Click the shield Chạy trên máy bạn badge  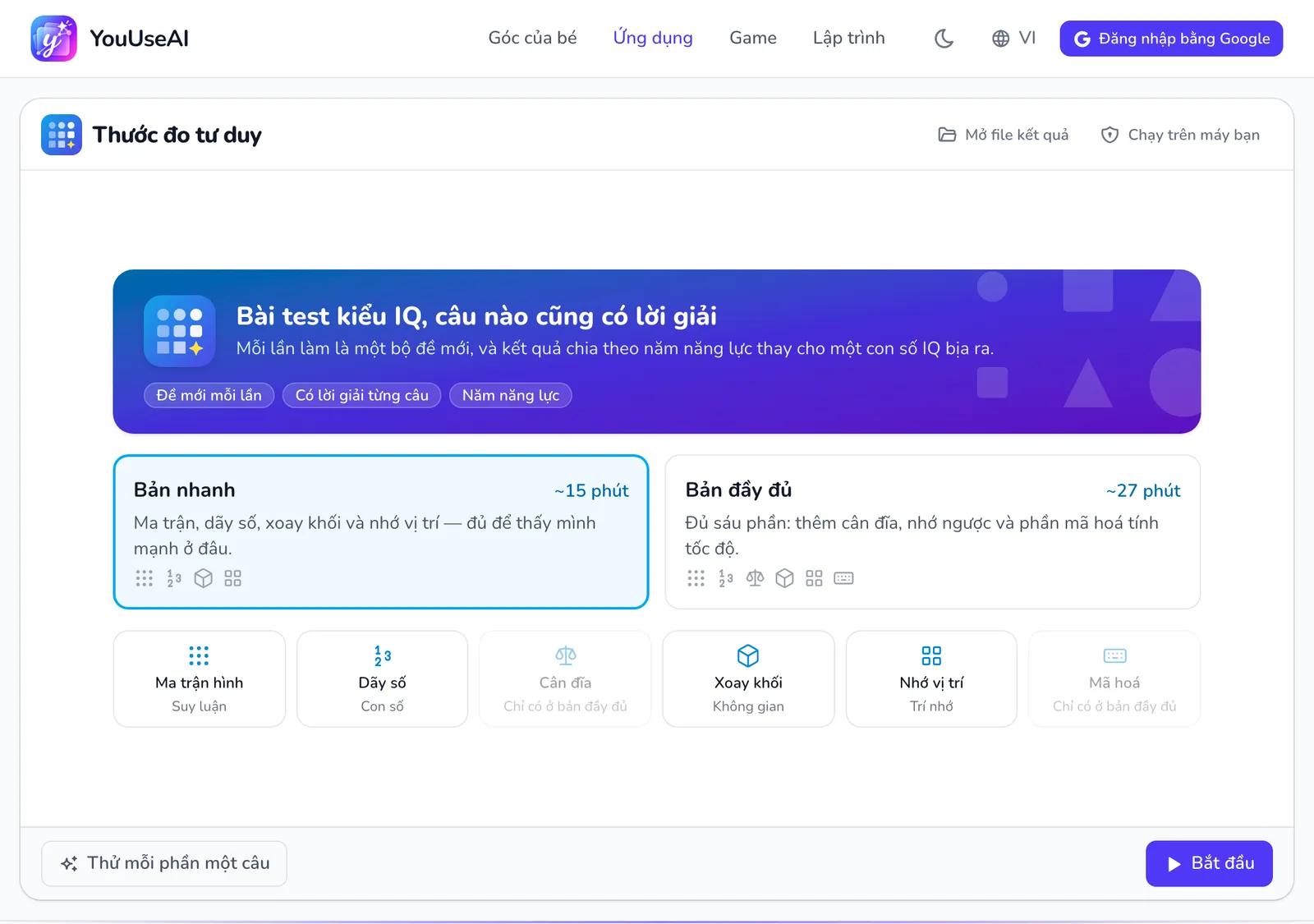coord(1180,135)
